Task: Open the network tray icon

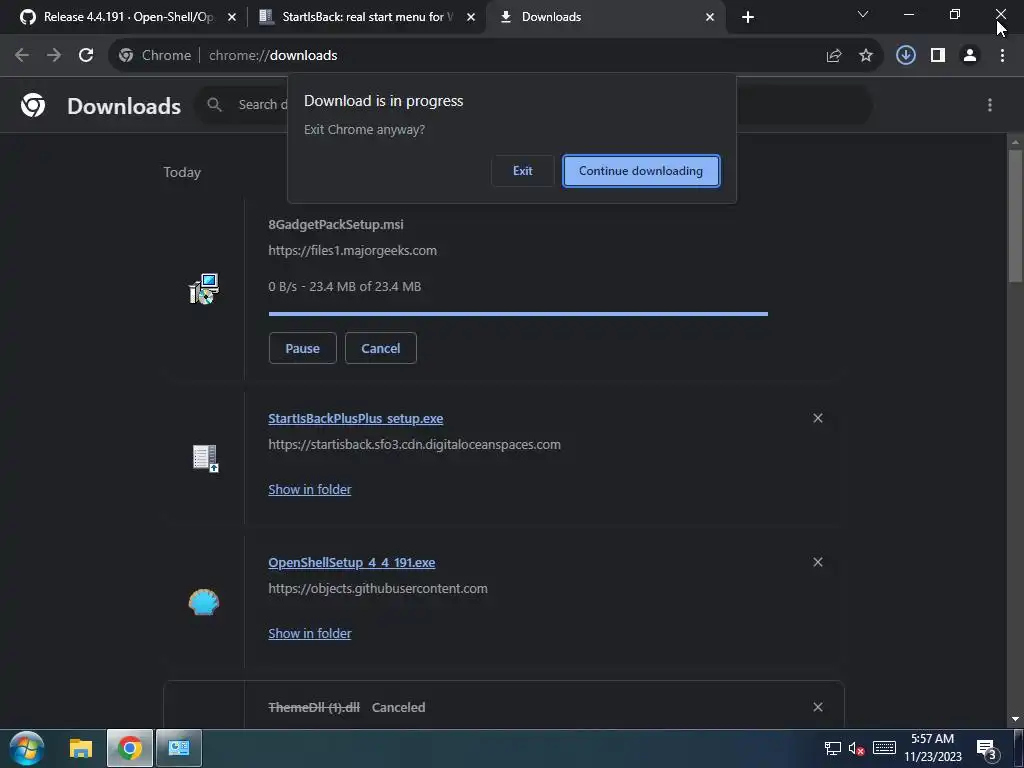Action: [x=833, y=749]
